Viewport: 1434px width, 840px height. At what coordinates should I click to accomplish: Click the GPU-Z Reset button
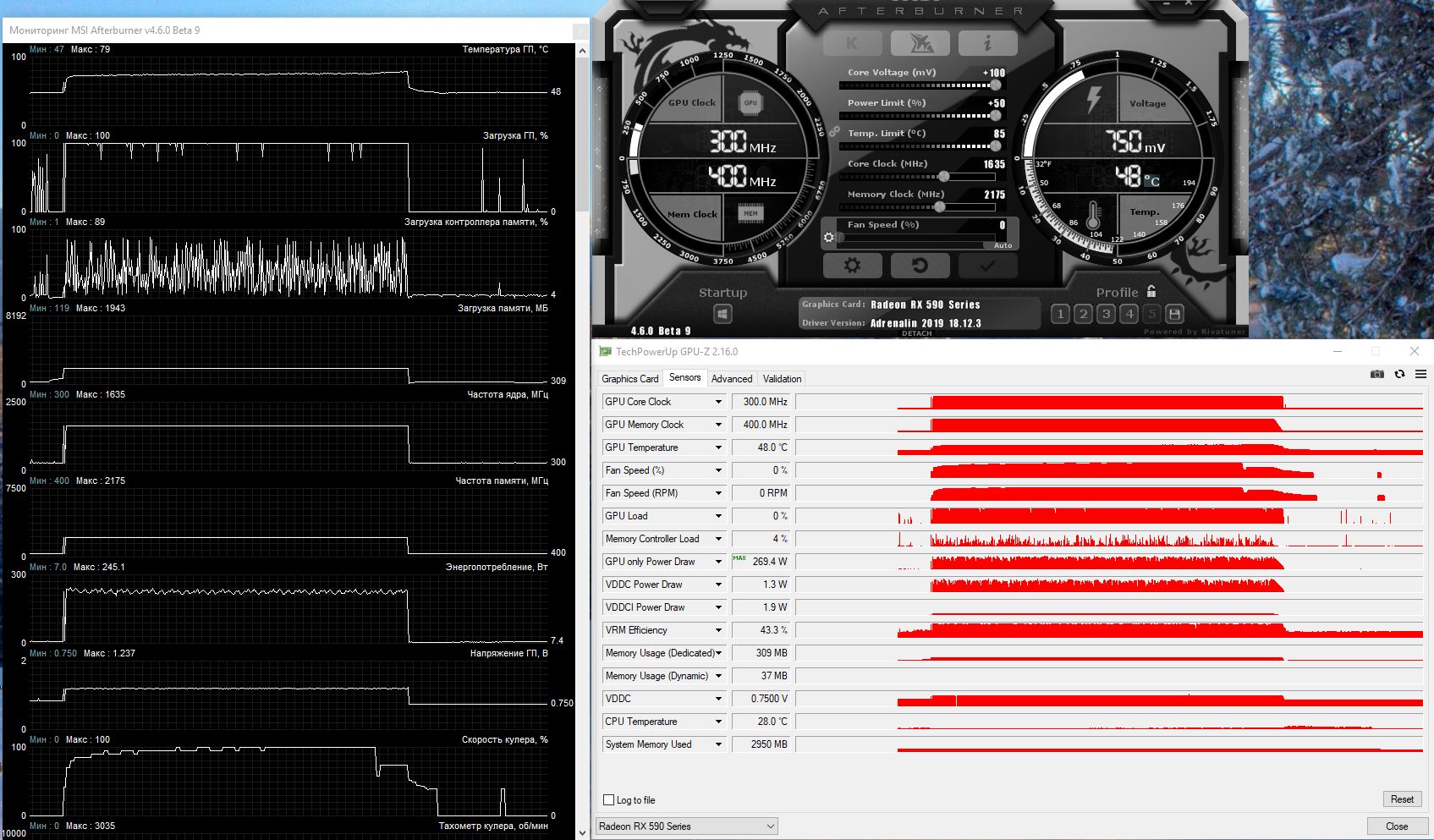click(x=1402, y=799)
